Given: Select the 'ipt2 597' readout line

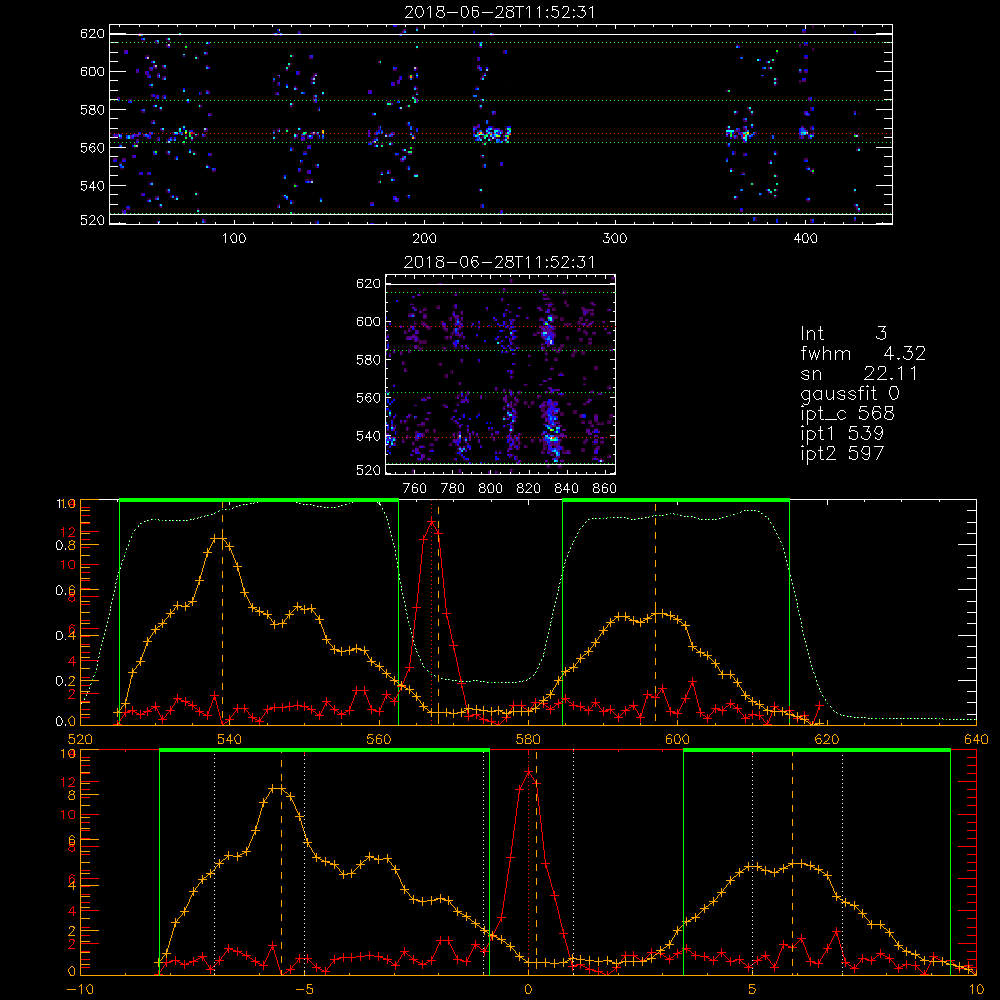Looking at the screenshot, I should 842,453.
